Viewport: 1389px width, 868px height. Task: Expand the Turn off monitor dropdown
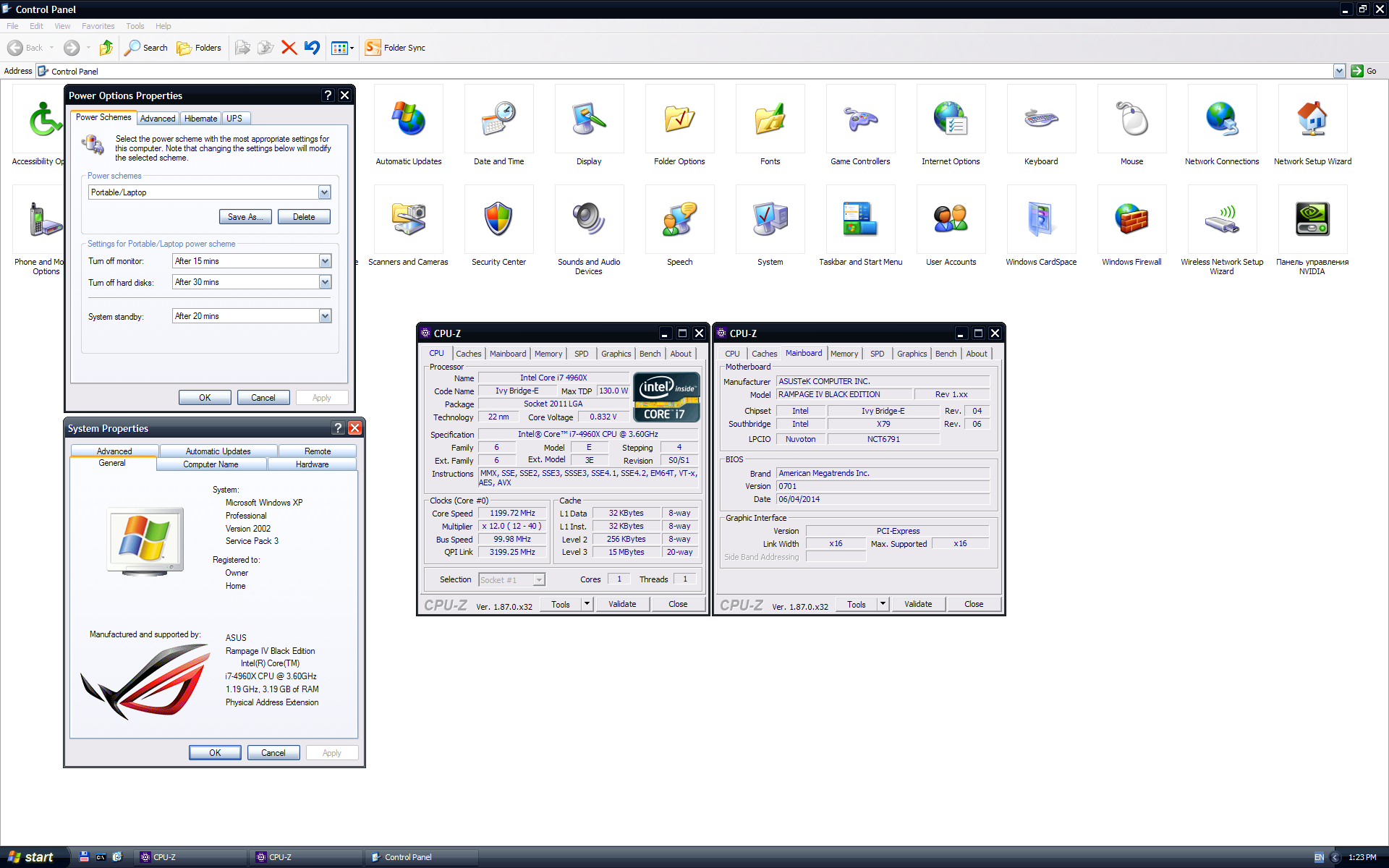[325, 261]
